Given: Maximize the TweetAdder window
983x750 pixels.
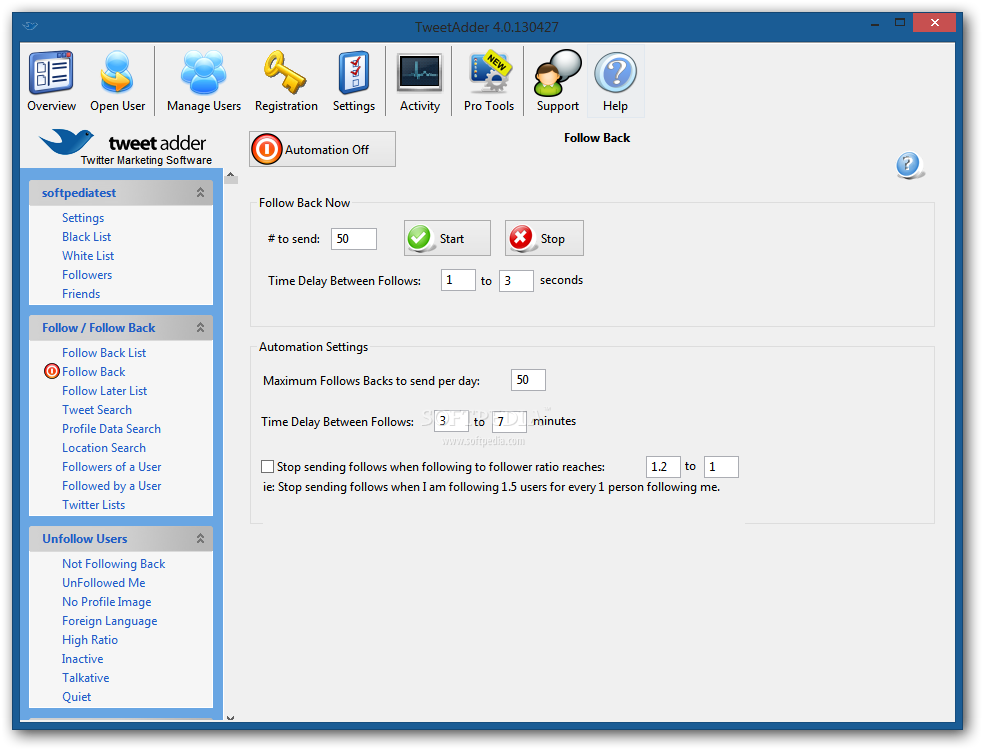Looking at the screenshot, I should point(900,23).
